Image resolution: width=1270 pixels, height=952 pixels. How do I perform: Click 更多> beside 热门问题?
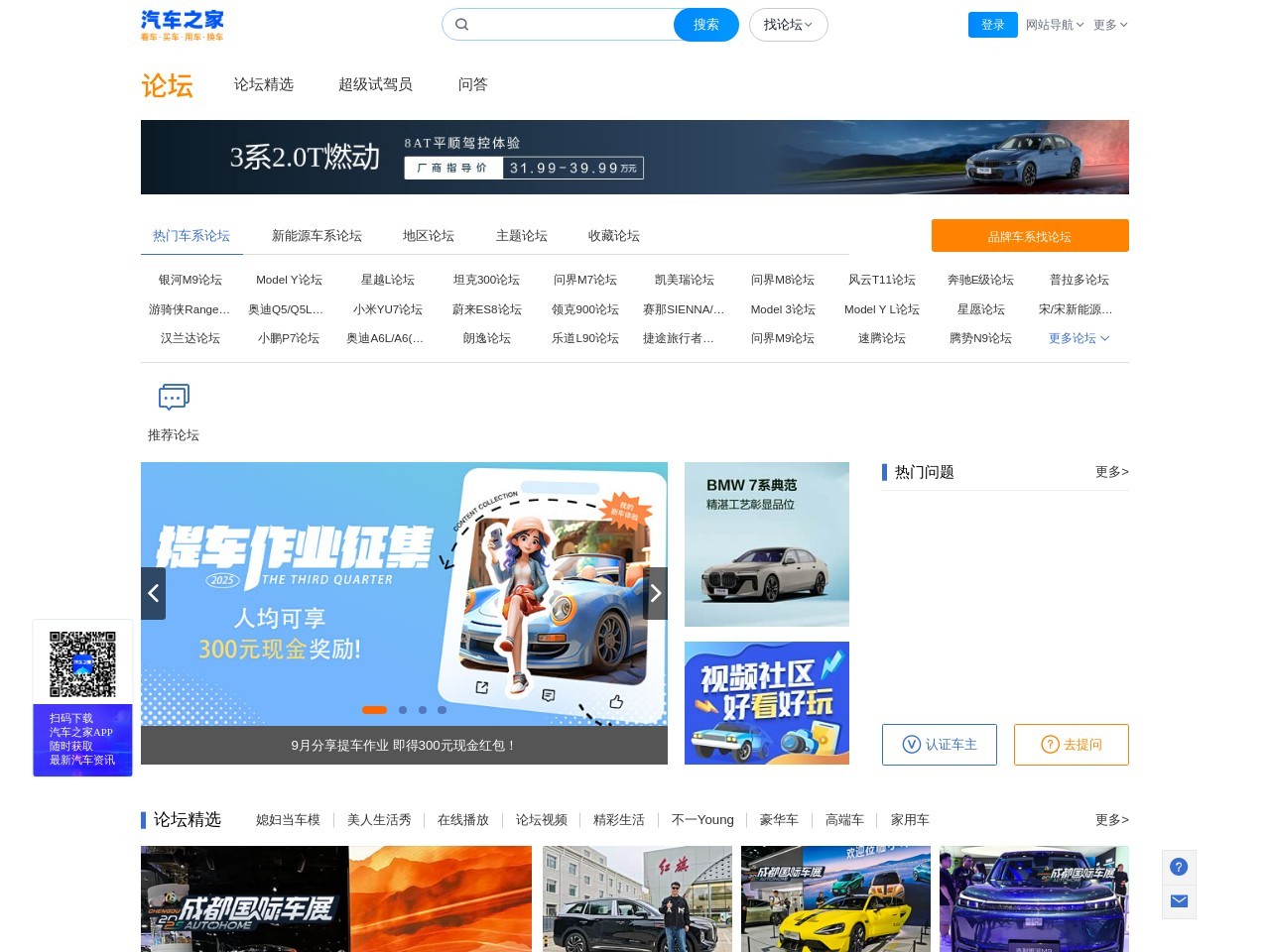pyautogui.click(x=1112, y=472)
